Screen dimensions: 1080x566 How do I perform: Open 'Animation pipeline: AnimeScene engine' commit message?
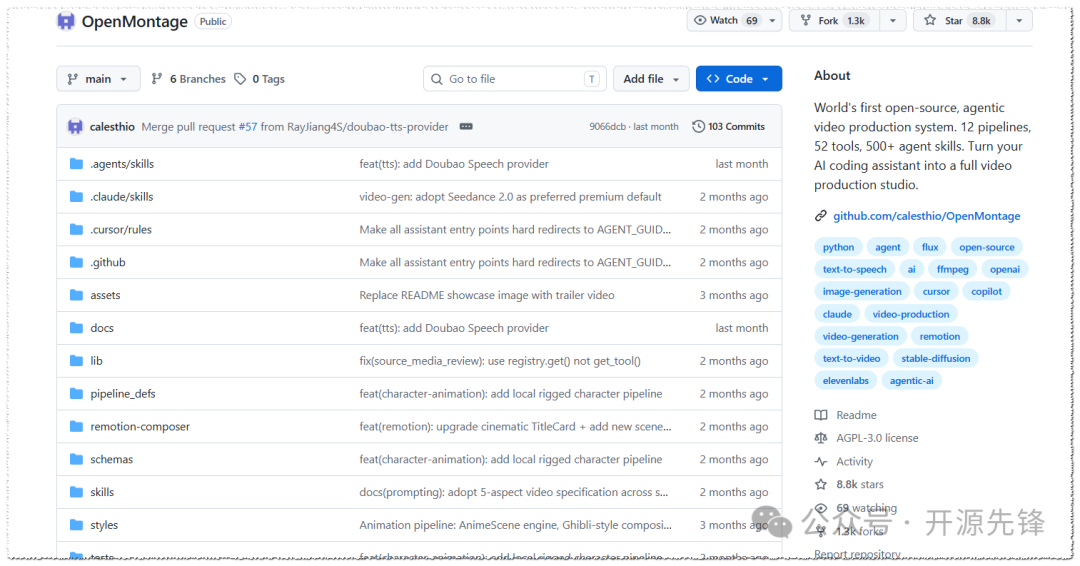[x=515, y=525]
